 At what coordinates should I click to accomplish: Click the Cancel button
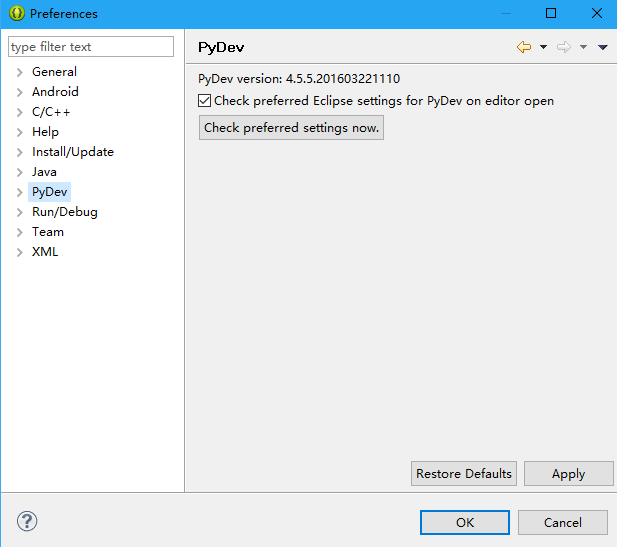coord(563,523)
